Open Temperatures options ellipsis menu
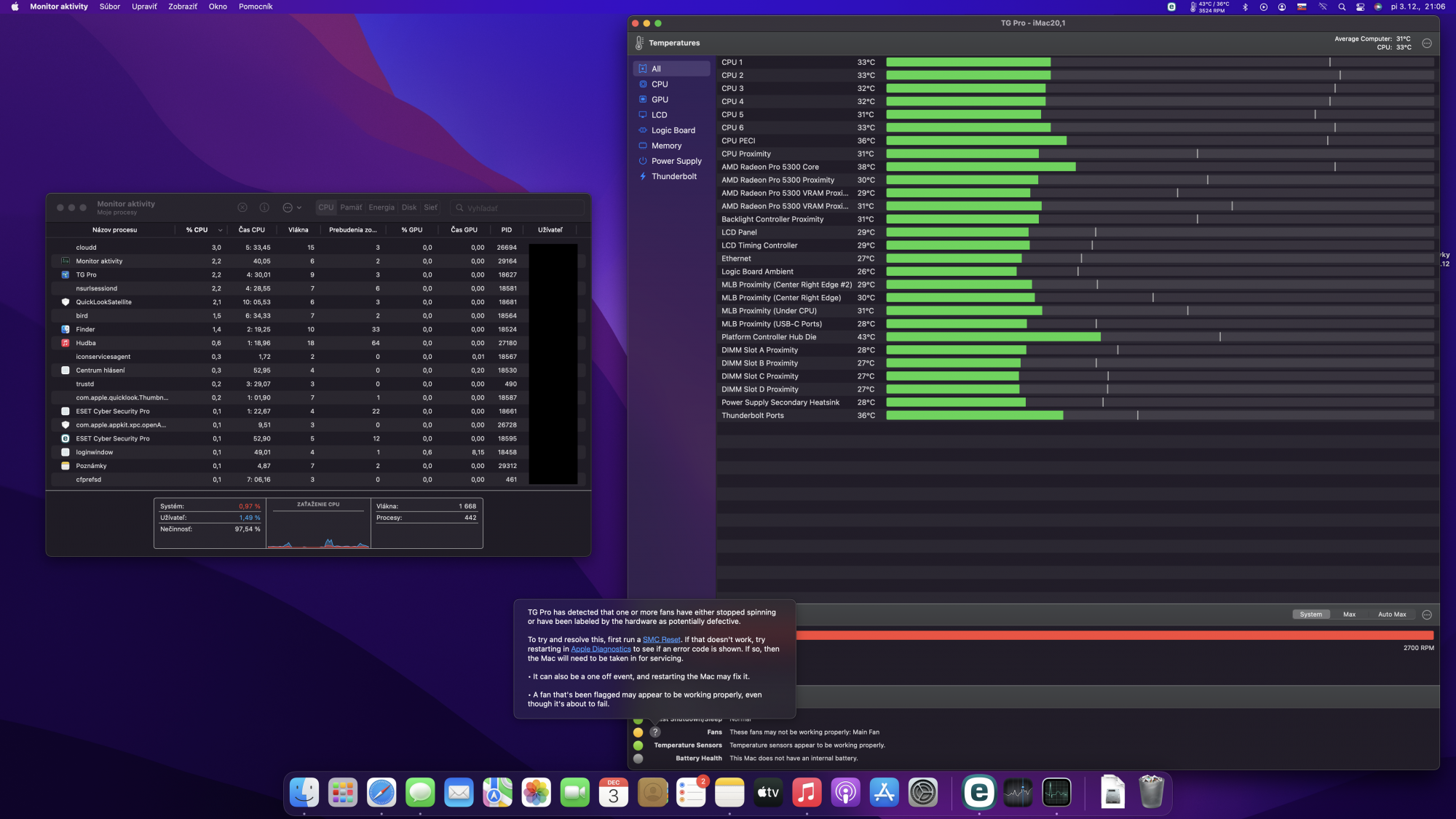The height and width of the screenshot is (819, 1456). click(x=1427, y=43)
